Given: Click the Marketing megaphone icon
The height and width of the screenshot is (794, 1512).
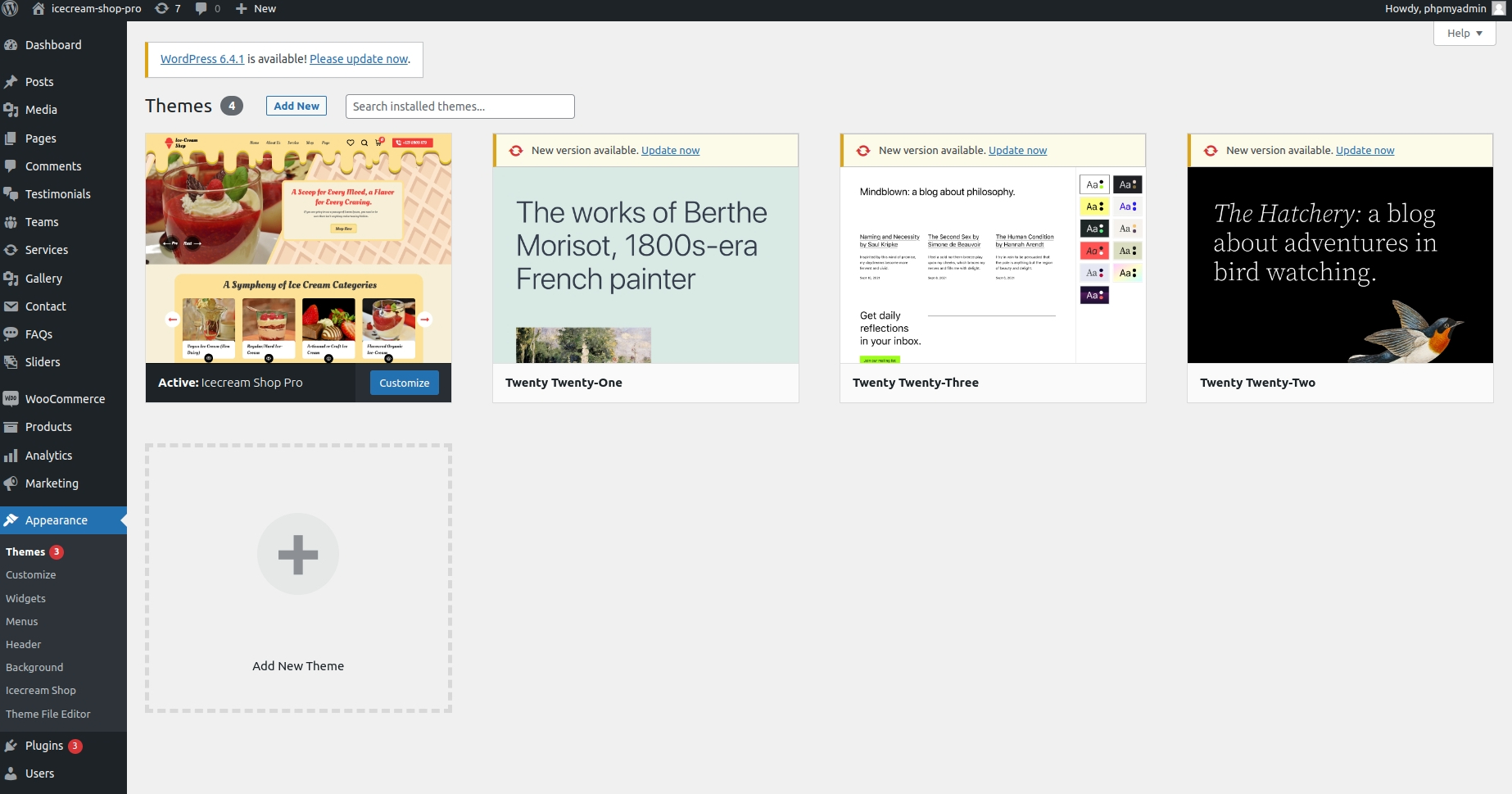Looking at the screenshot, I should coord(11,483).
